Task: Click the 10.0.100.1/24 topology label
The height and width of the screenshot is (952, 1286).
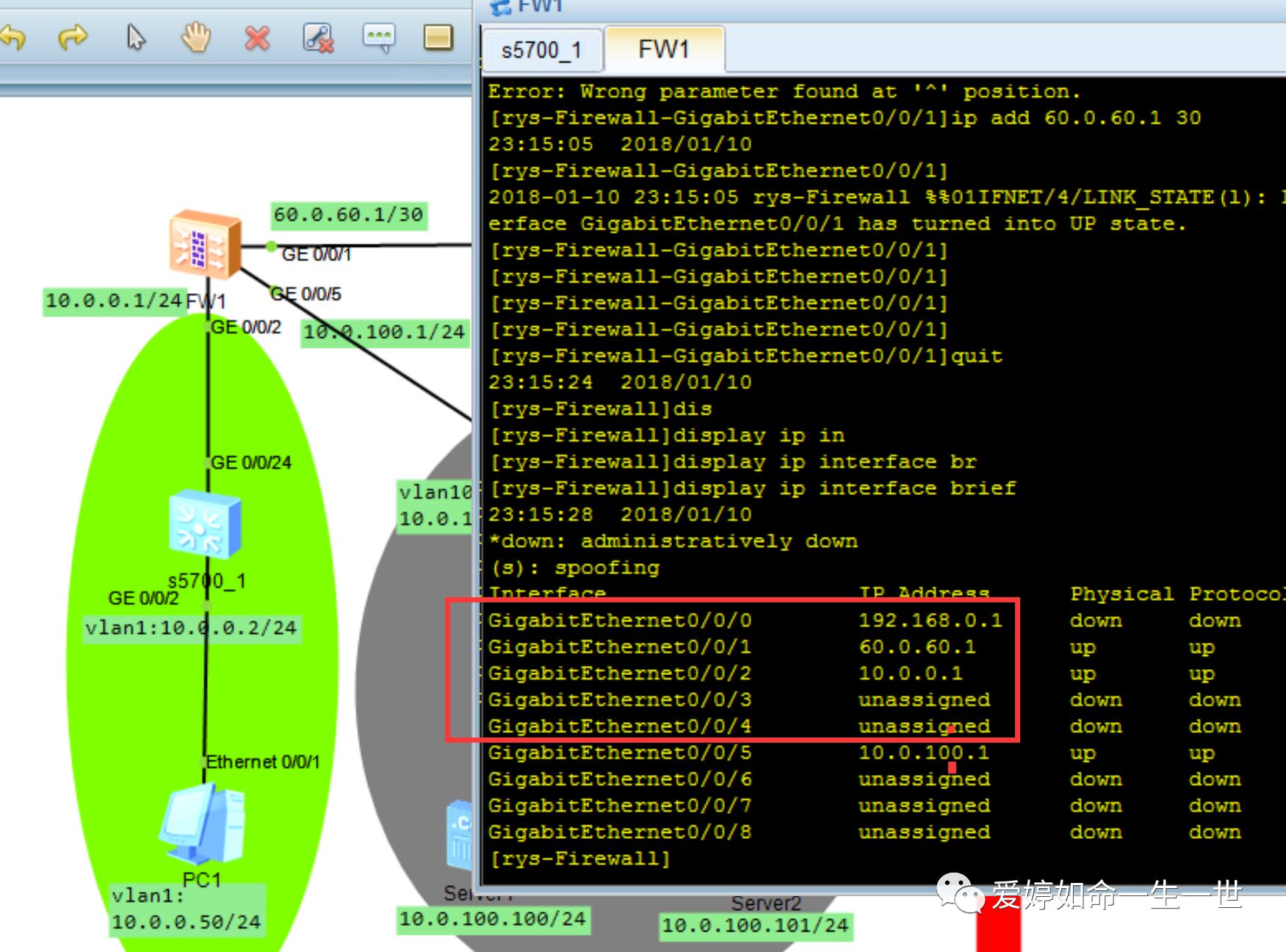Action: tap(385, 332)
